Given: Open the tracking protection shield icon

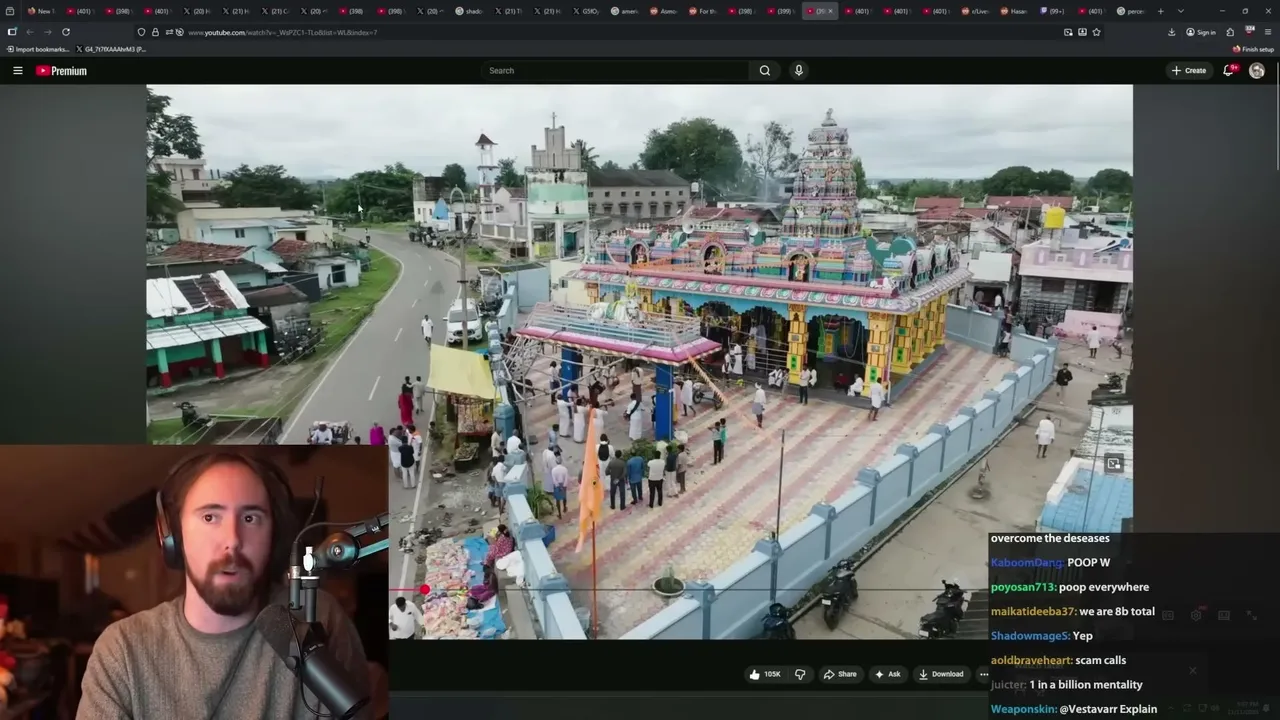Looking at the screenshot, I should tap(141, 32).
